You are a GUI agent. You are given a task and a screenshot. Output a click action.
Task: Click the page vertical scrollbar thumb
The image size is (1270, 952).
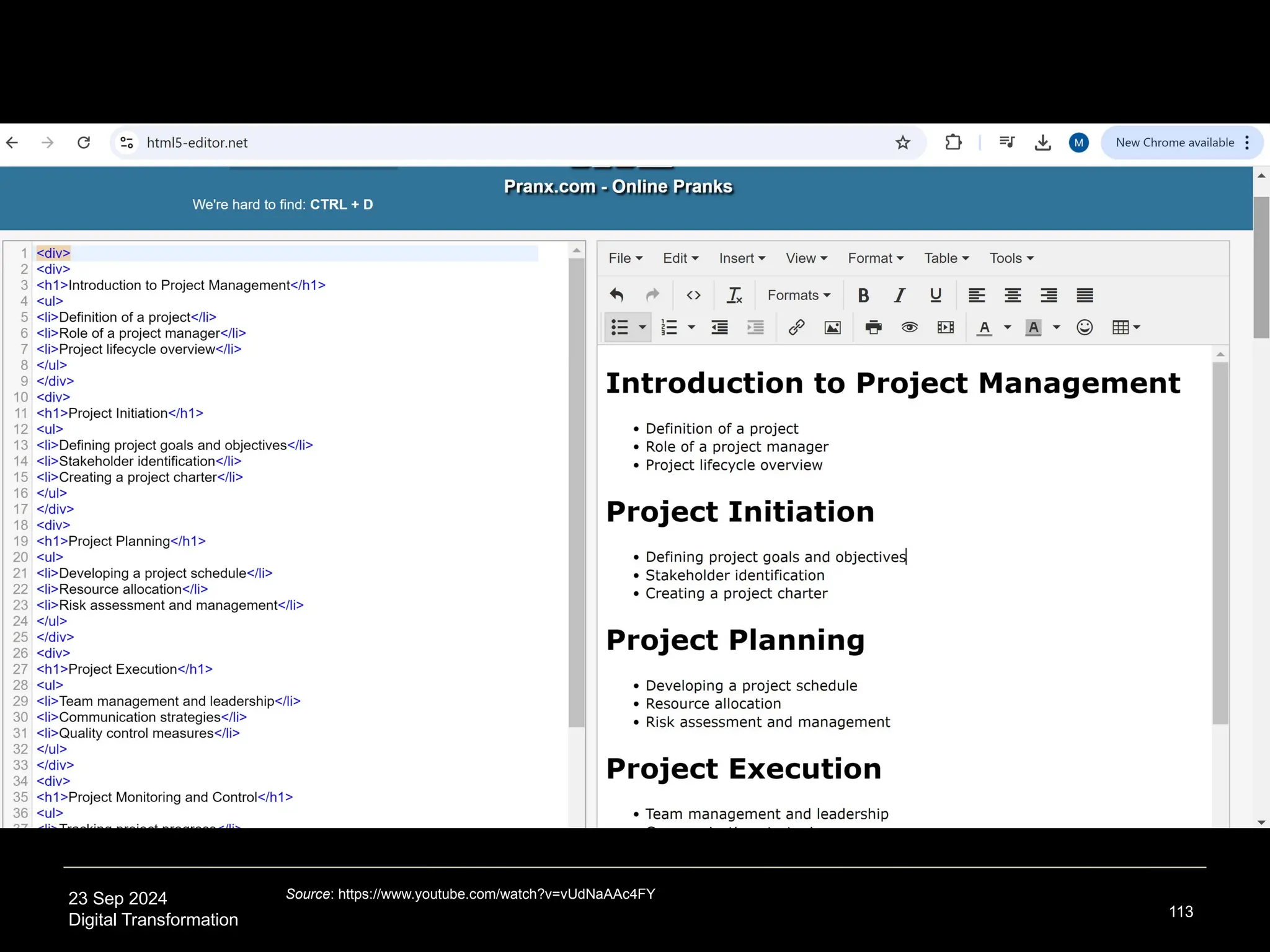1261,267
